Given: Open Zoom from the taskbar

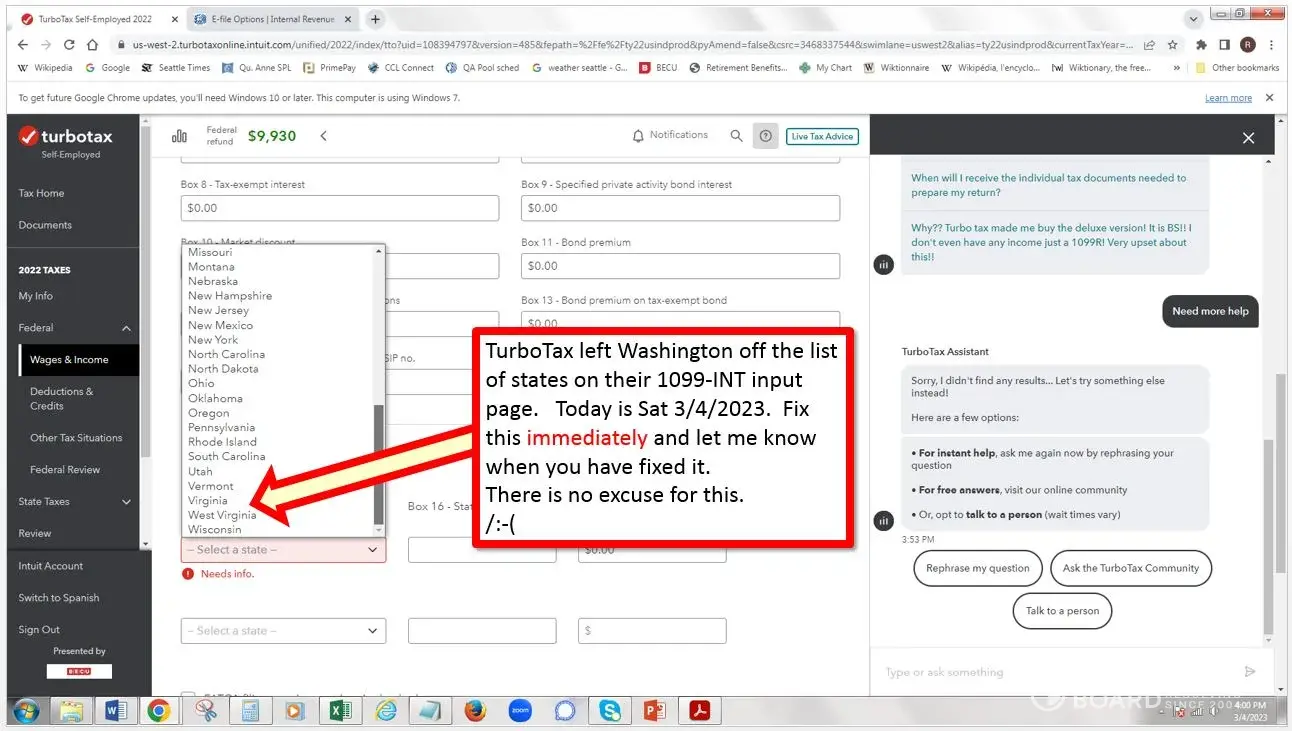Looking at the screenshot, I should coord(520,711).
